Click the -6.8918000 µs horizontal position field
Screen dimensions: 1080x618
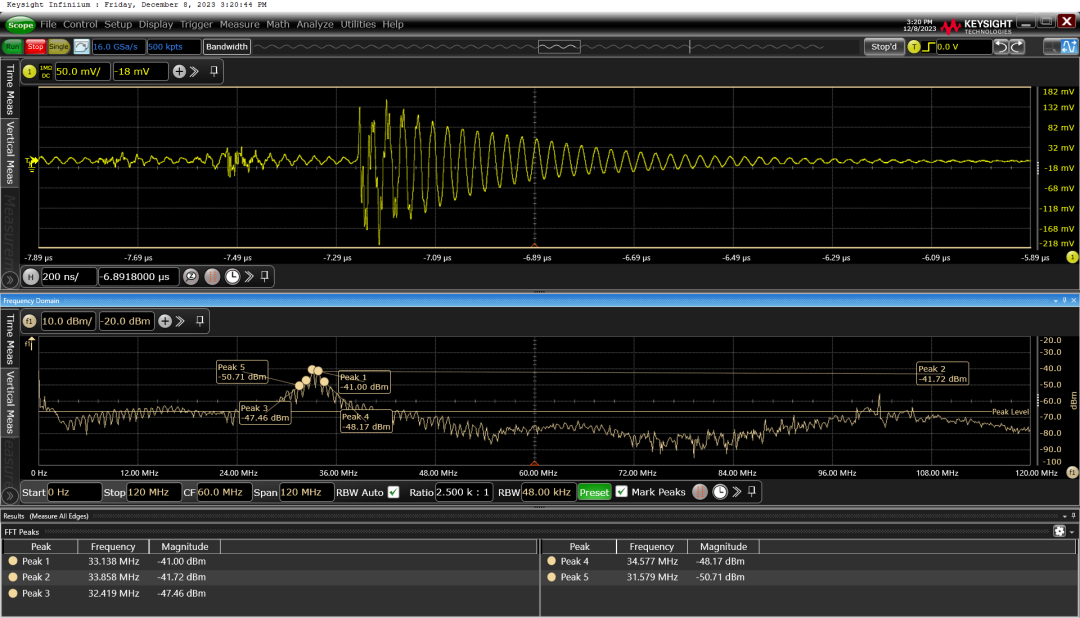click(138, 277)
